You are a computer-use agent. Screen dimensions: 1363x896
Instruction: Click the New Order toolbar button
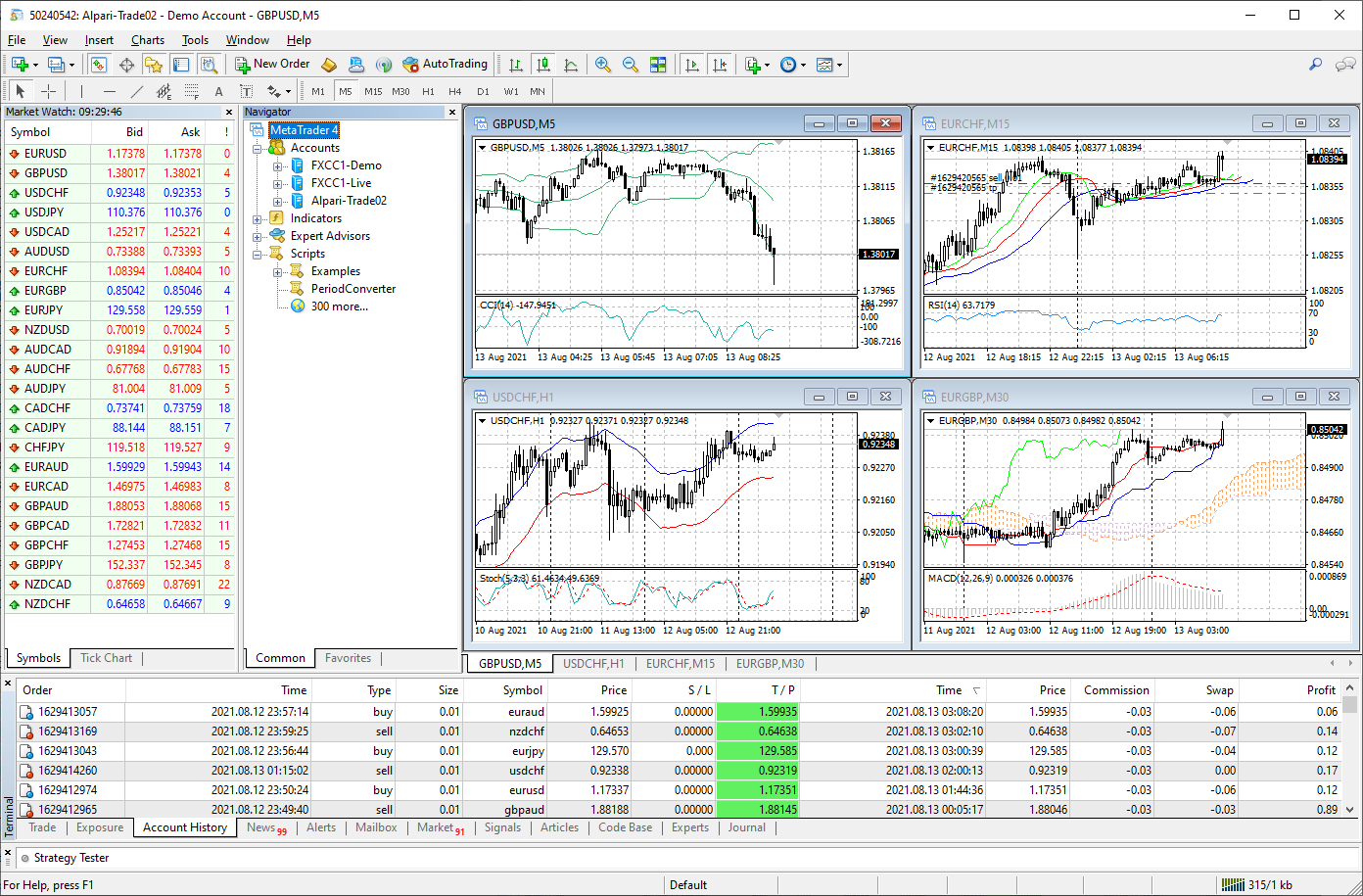pyautogui.click(x=272, y=65)
